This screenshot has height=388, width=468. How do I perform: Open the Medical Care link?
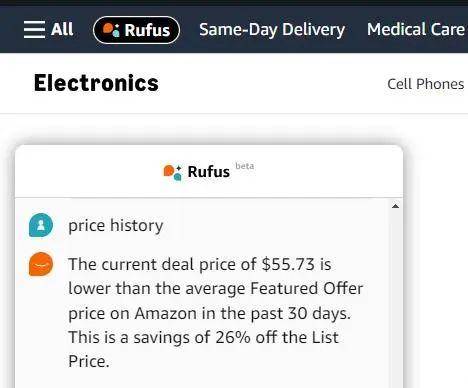pyautogui.click(x=416, y=29)
